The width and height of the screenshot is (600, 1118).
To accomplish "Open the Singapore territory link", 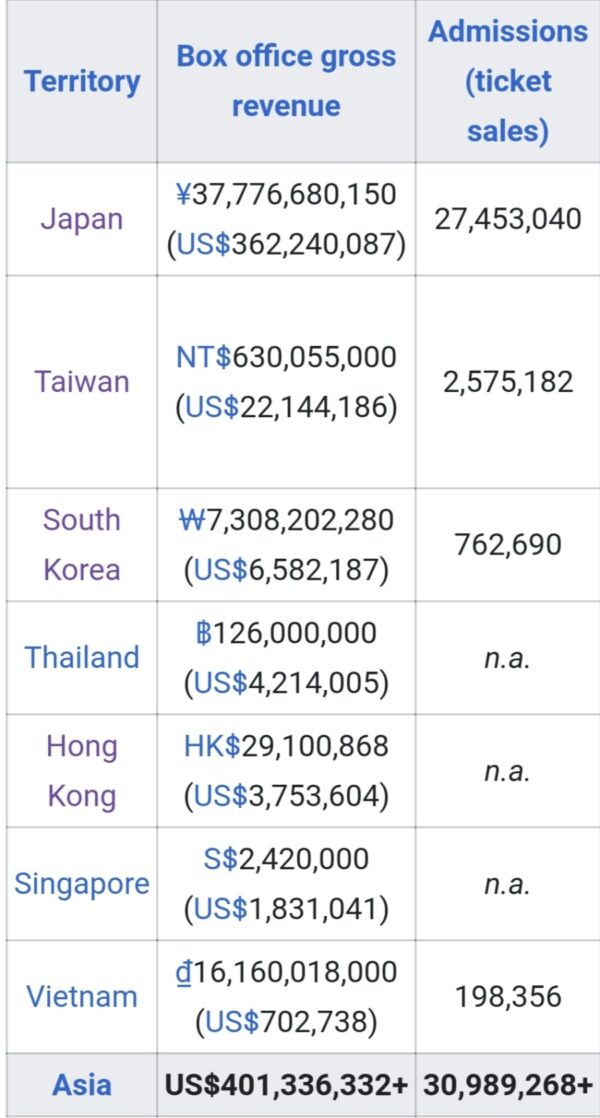I will coord(82,884).
